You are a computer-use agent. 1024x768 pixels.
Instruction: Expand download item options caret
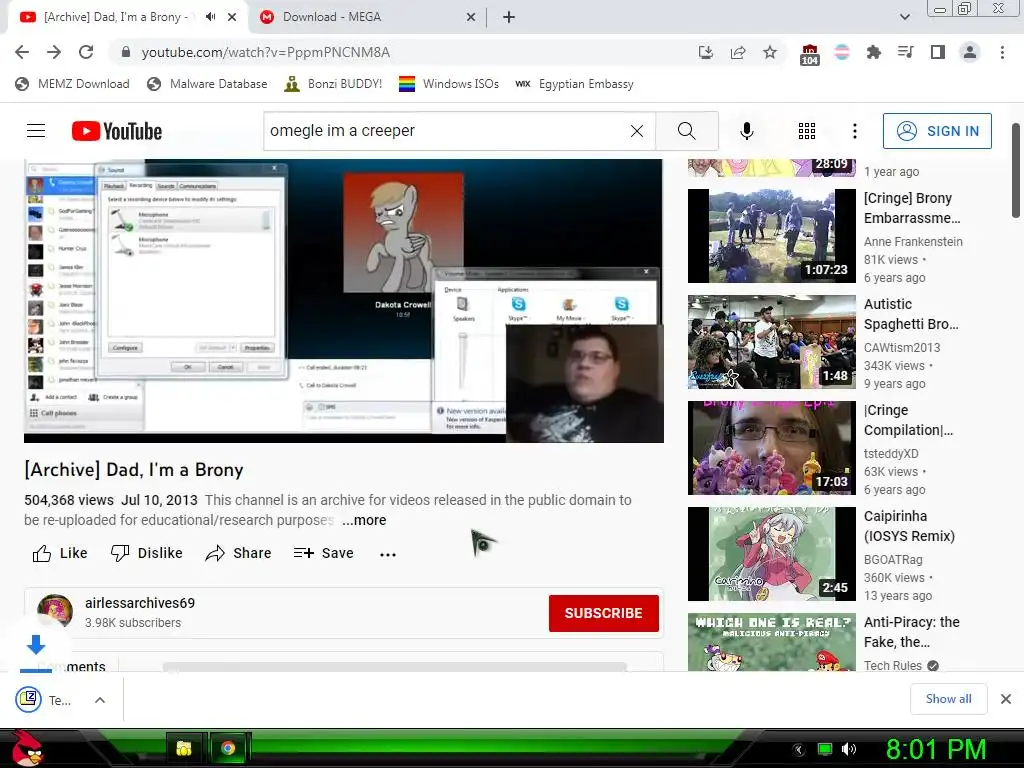point(100,700)
